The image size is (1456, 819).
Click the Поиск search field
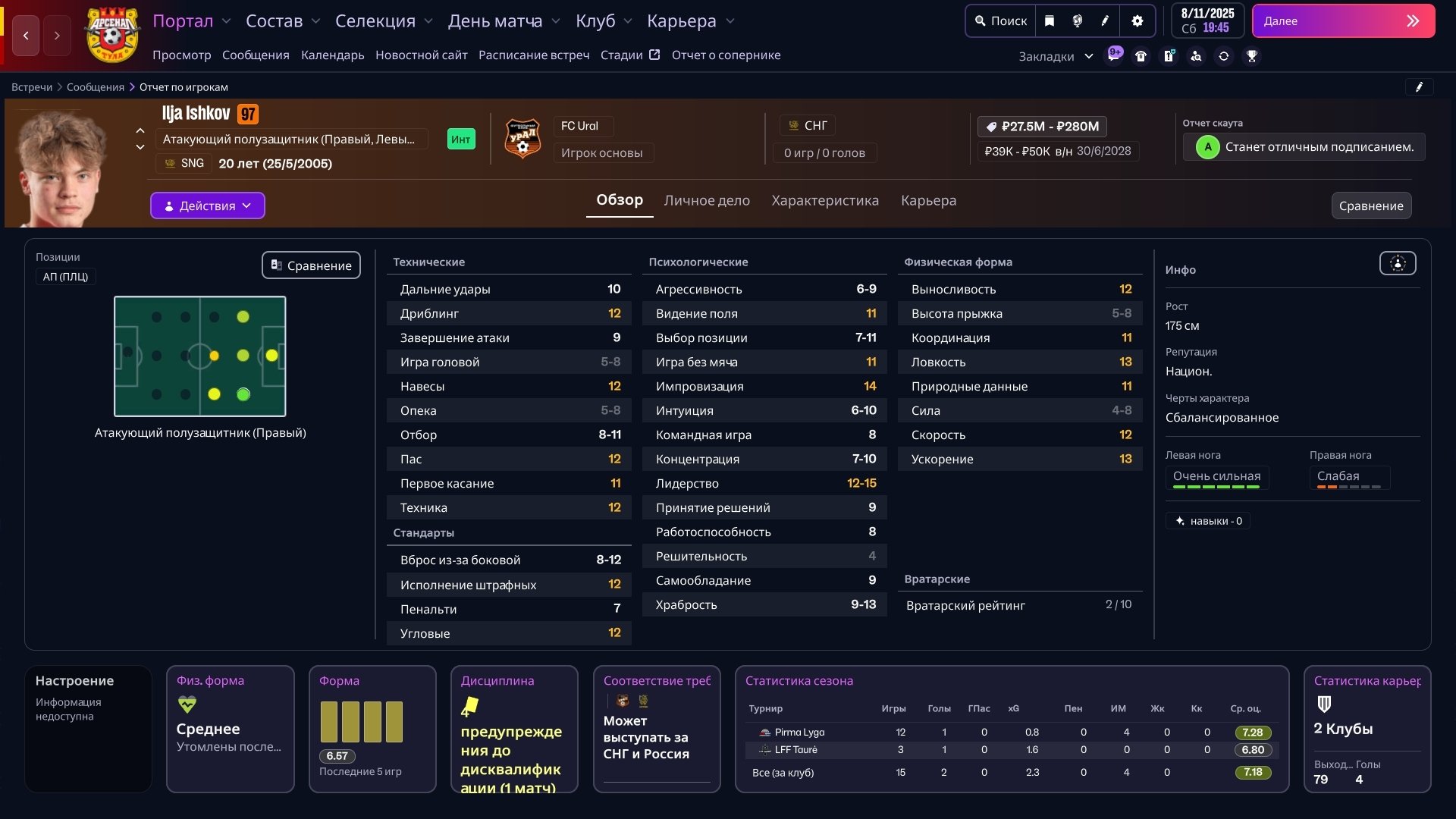1001,21
